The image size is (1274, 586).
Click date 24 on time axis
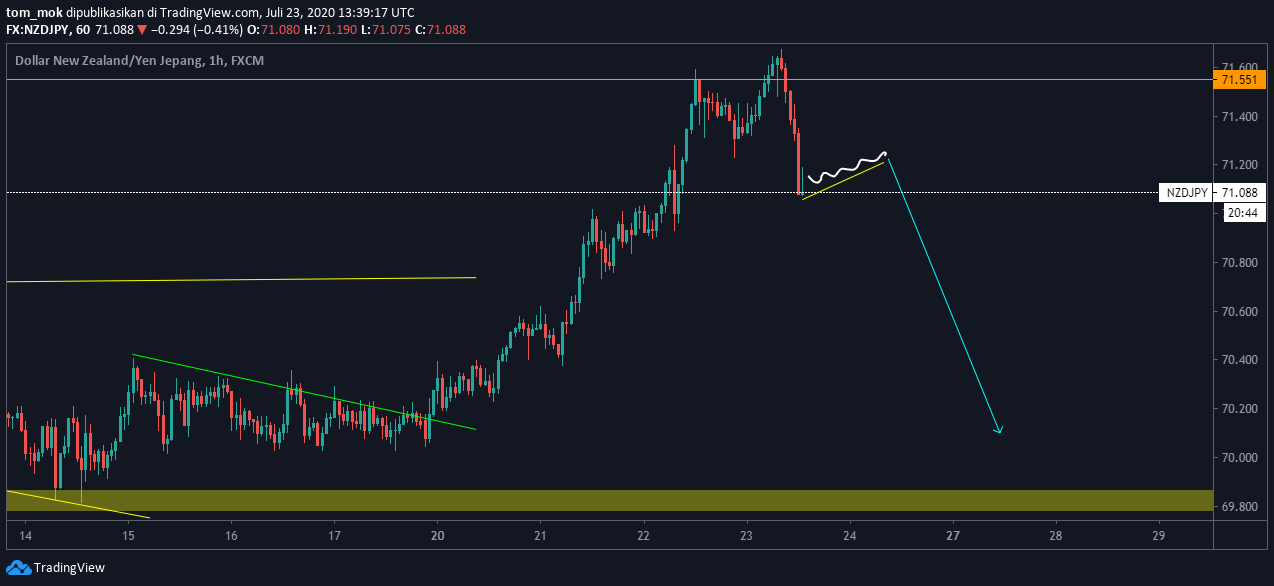tap(850, 535)
